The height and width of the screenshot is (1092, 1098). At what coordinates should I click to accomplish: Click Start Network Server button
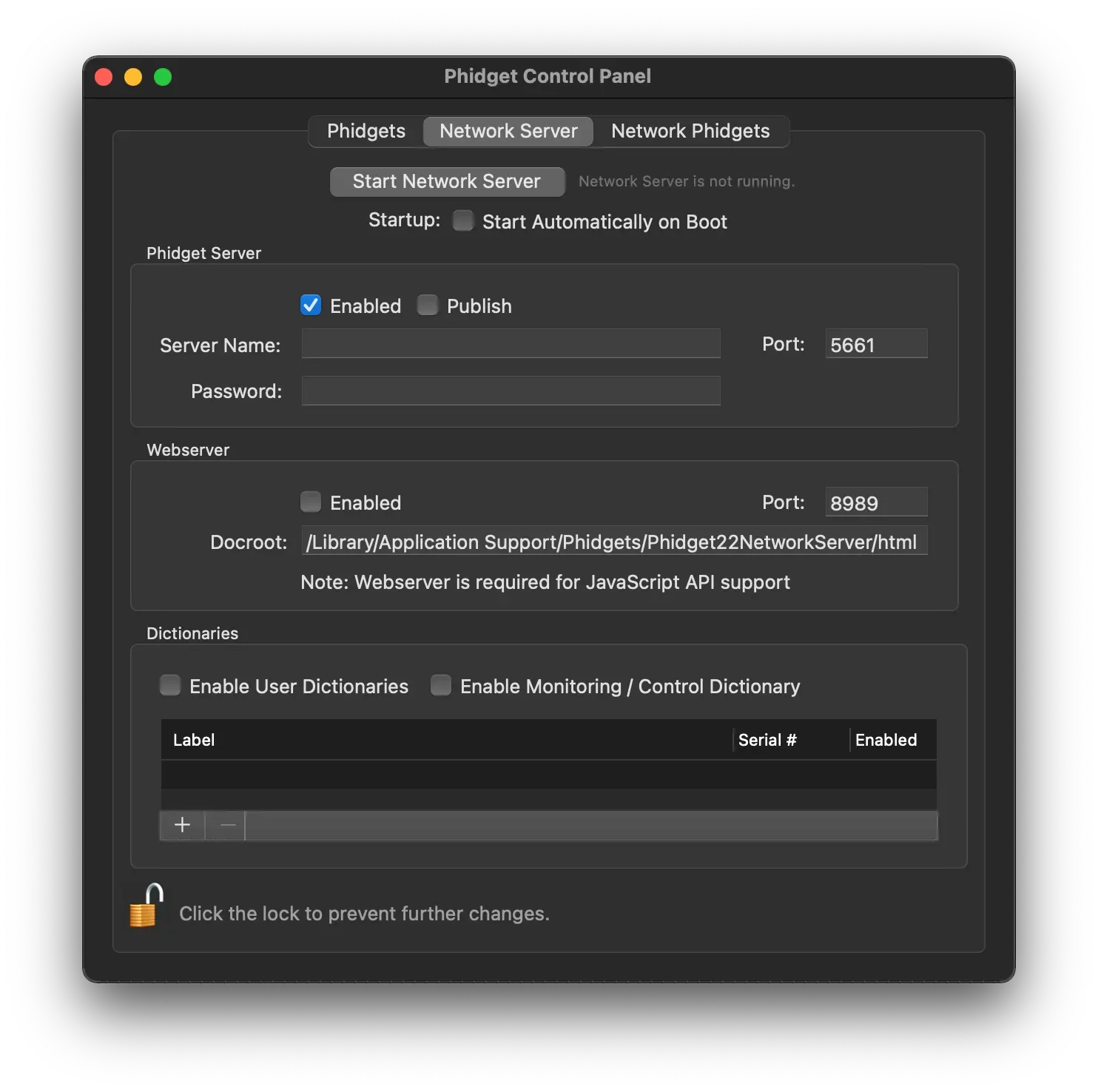(x=447, y=181)
